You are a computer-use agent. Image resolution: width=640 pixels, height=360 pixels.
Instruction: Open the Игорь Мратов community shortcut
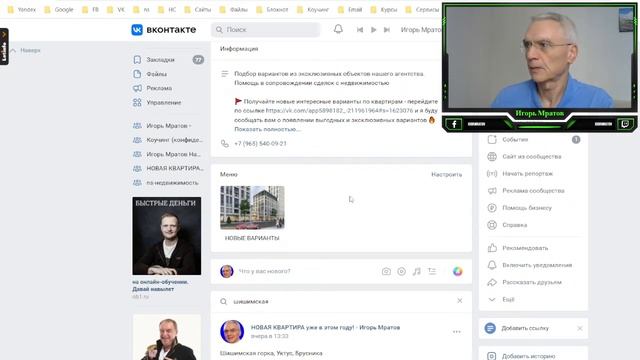pos(168,126)
